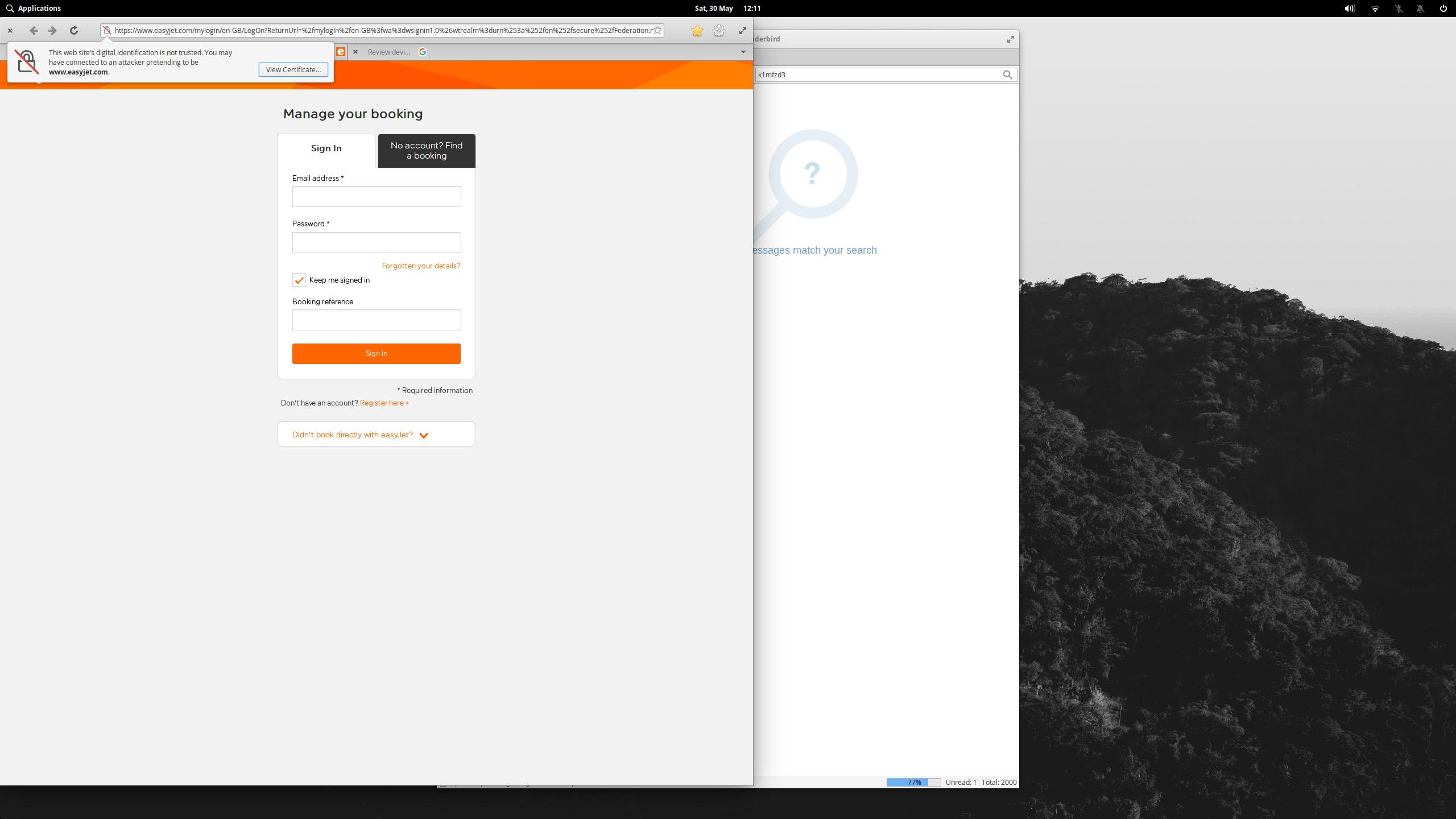This screenshot has width=1456, height=819.
Task: Click Thunderbird search magnifier icon
Action: 1007,75
